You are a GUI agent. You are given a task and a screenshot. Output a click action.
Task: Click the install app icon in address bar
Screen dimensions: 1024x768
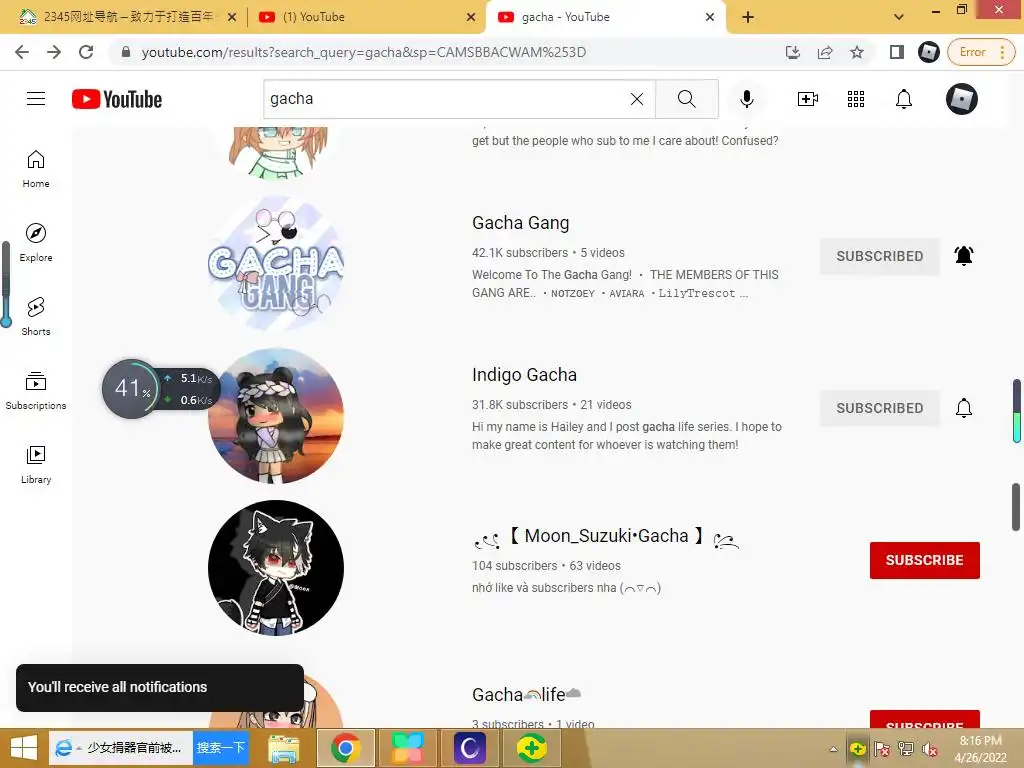793,52
